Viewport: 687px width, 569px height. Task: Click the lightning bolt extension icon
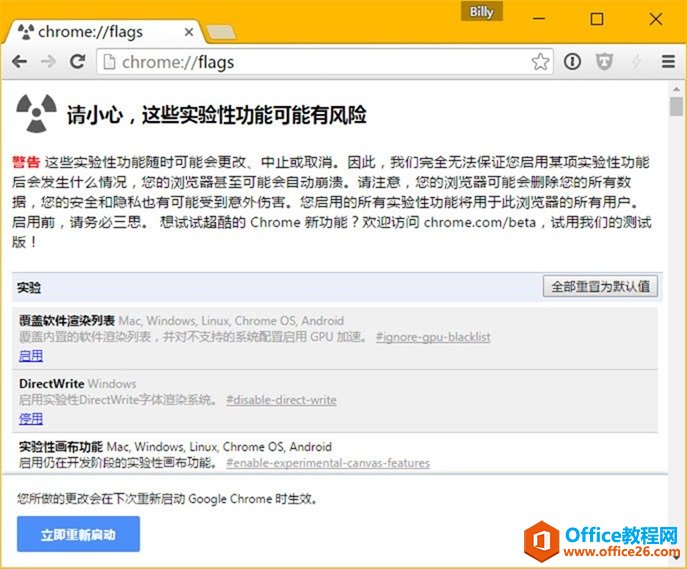click(x=636, y=62)
